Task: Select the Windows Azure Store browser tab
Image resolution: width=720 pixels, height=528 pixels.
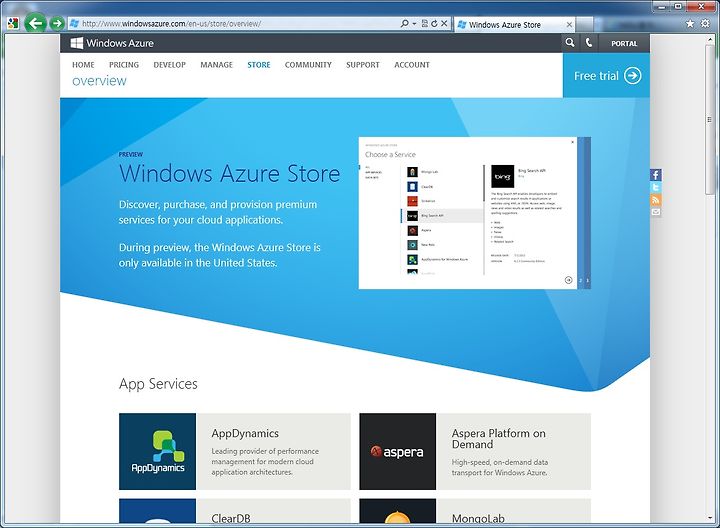Action: click(514, 25)
